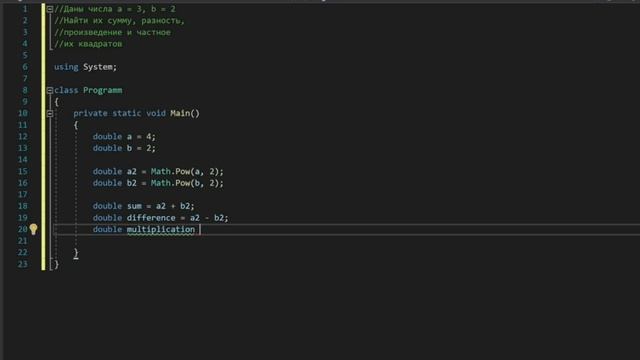Collapse the class Programm region
Image resolution: width=640 pixels, height=360 pixels.
(x=50, y=90)
